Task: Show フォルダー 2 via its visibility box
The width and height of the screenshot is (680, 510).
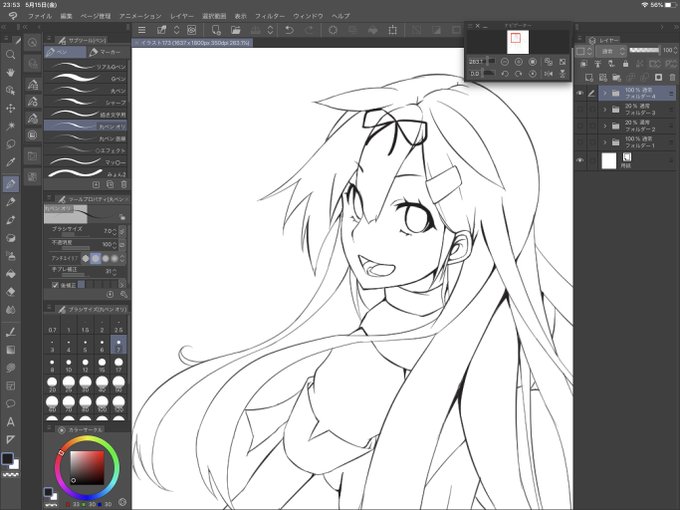Action: pos(580,126)
